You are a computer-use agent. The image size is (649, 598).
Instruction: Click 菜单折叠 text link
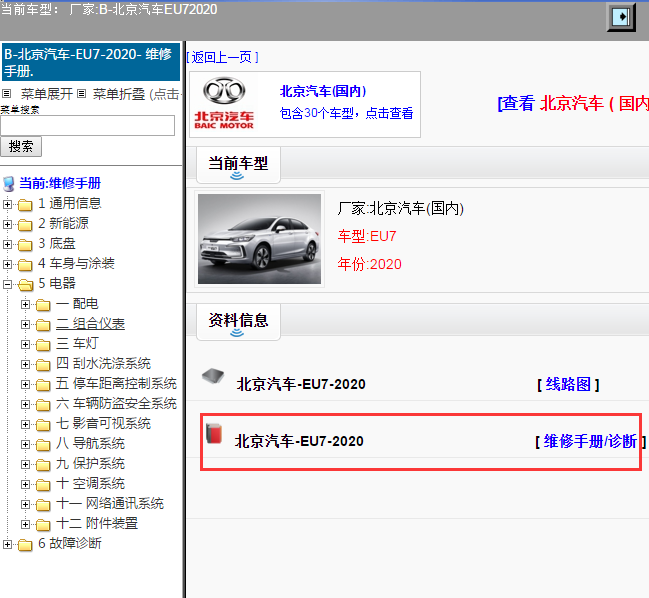point(119,94)
